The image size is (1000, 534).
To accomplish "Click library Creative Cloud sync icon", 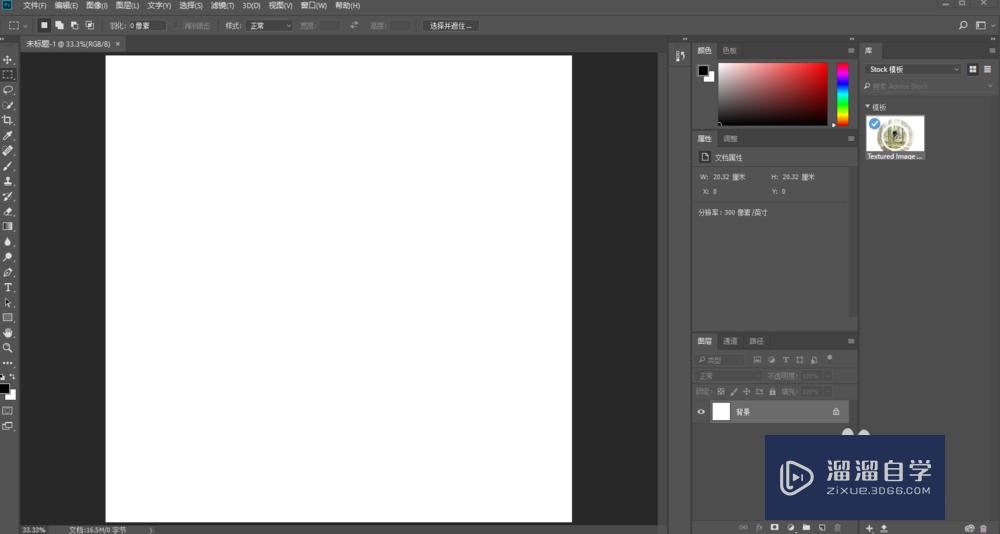I will coord(970,528).
